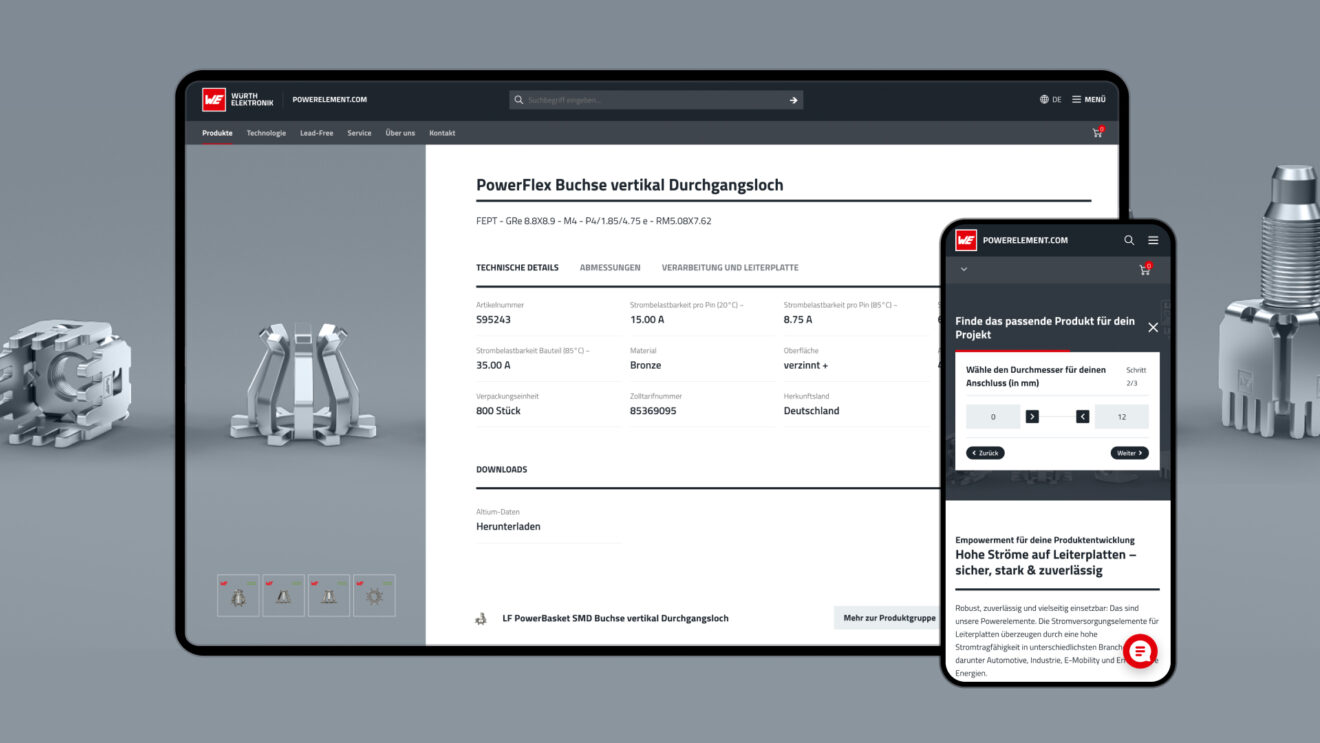Open the Technologie nav item
The width and height of the screenshot is (1320, 743).
coord(266,133)
